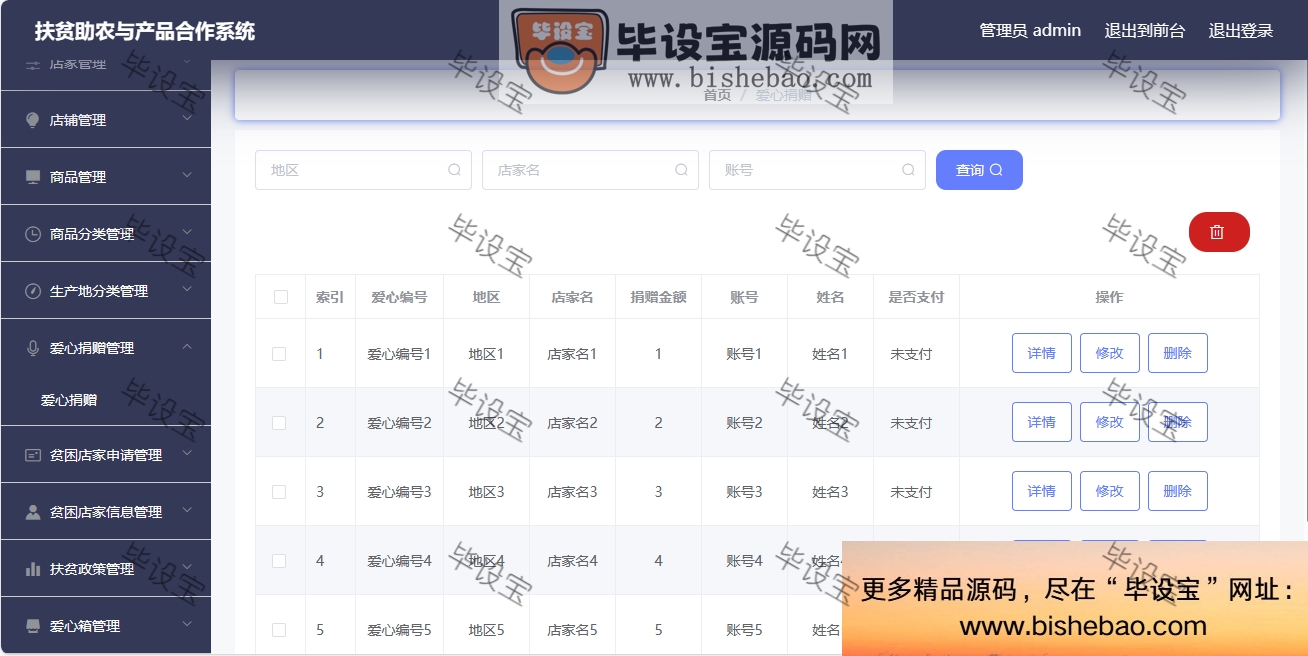This screenshot has height=656, width=1308.
Task: Click the lightbulb icon beside 店铺管理
Action: point(33,120)
